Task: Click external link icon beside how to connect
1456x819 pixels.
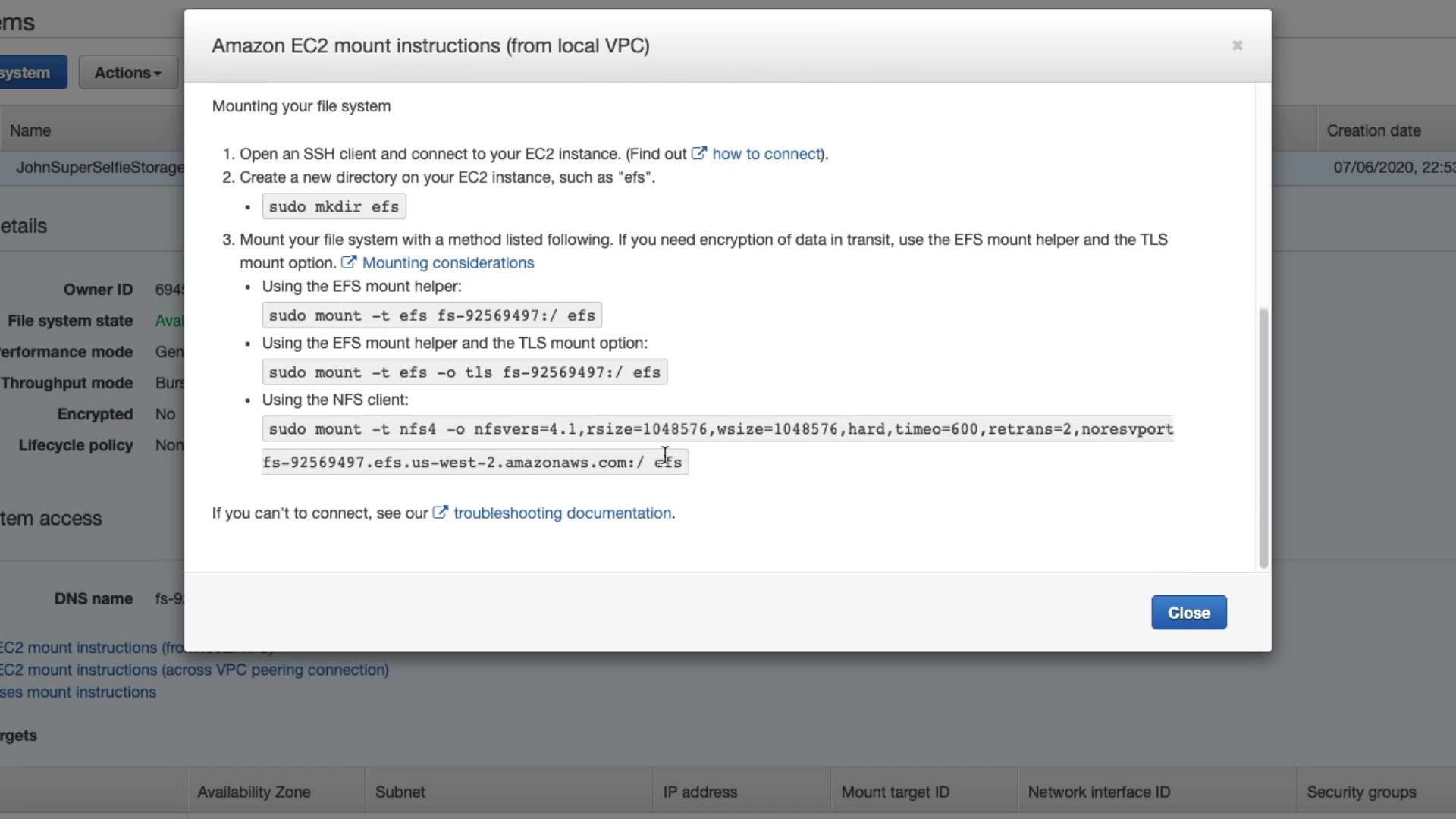Action: [698, 153]
